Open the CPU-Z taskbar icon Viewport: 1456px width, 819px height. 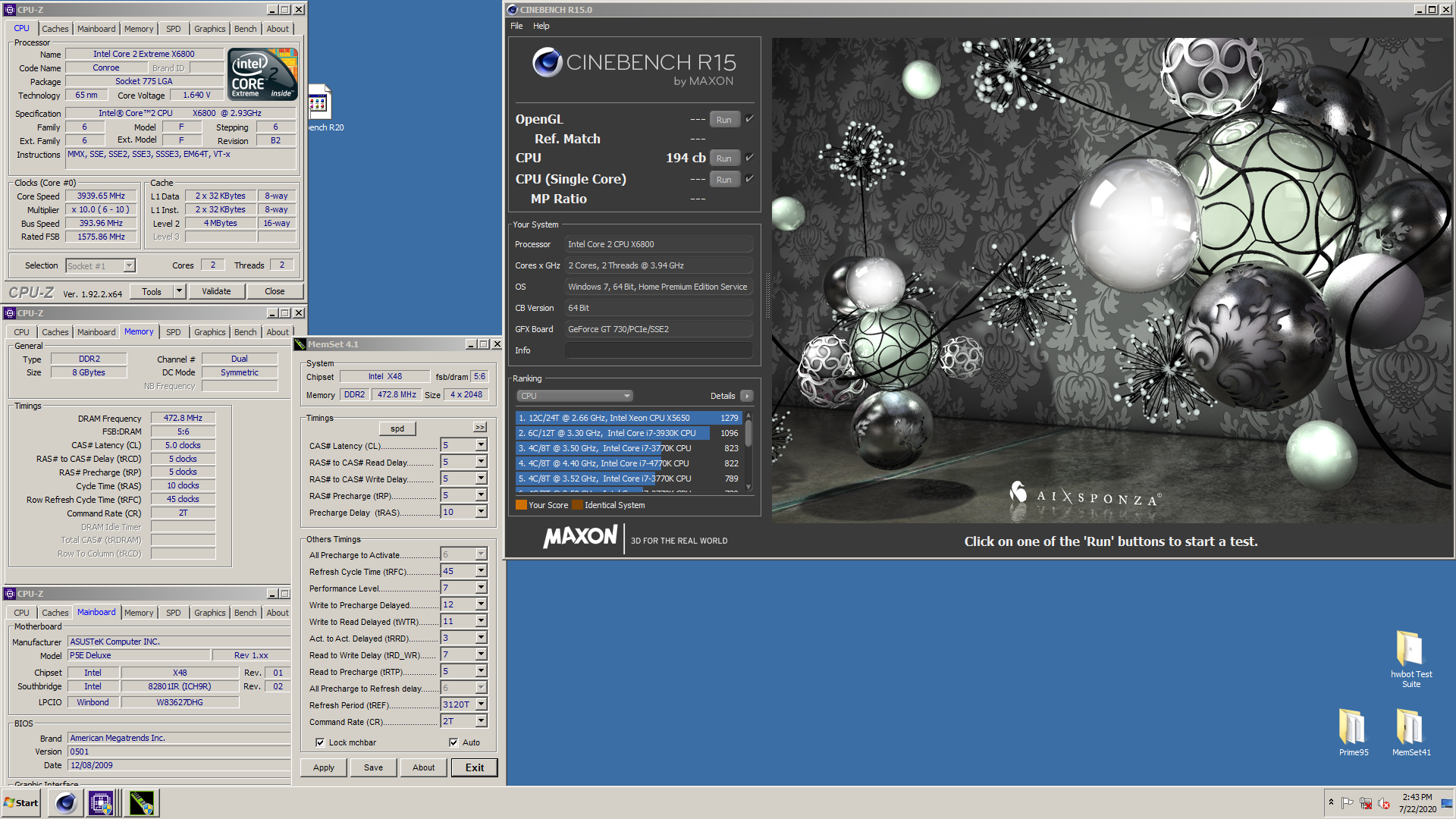101,802
